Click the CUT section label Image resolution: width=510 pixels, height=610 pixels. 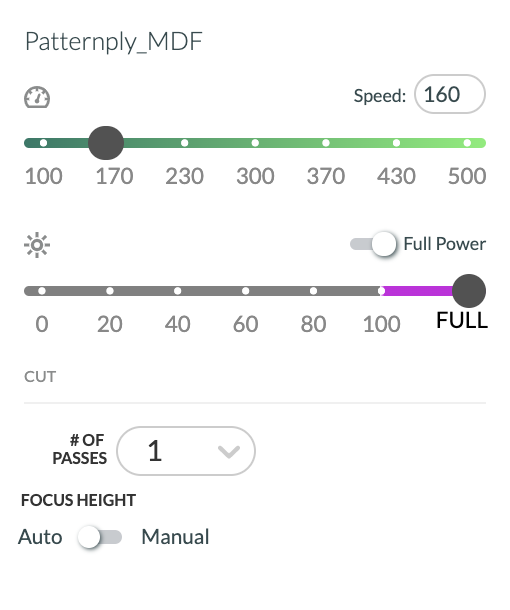[40, 377]
